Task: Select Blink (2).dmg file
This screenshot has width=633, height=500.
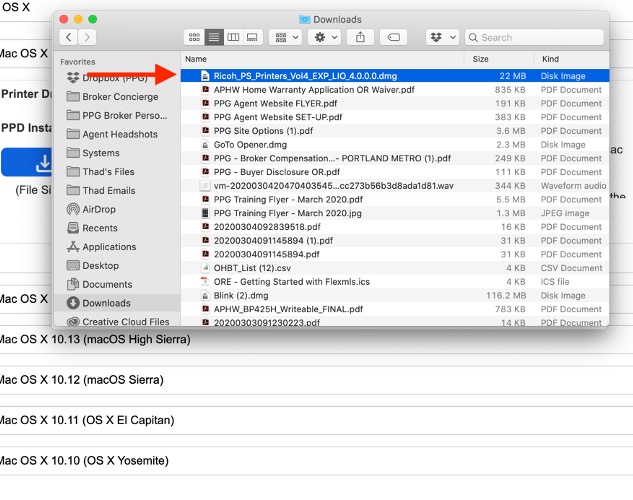Action: [x=395, y=295]
